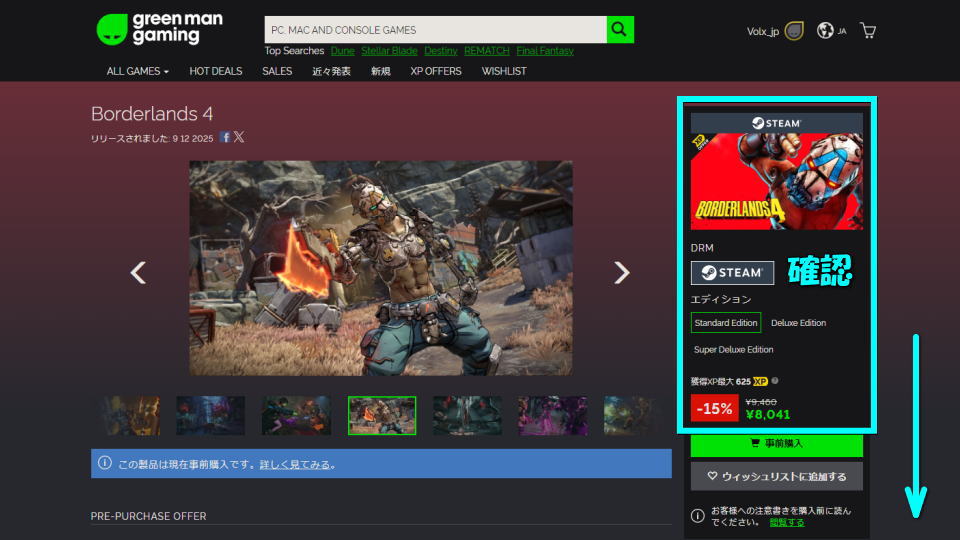This screenshot has width=960, height=540.
Task: Open the HOT DEALS menu item
Action: [216, 71]
